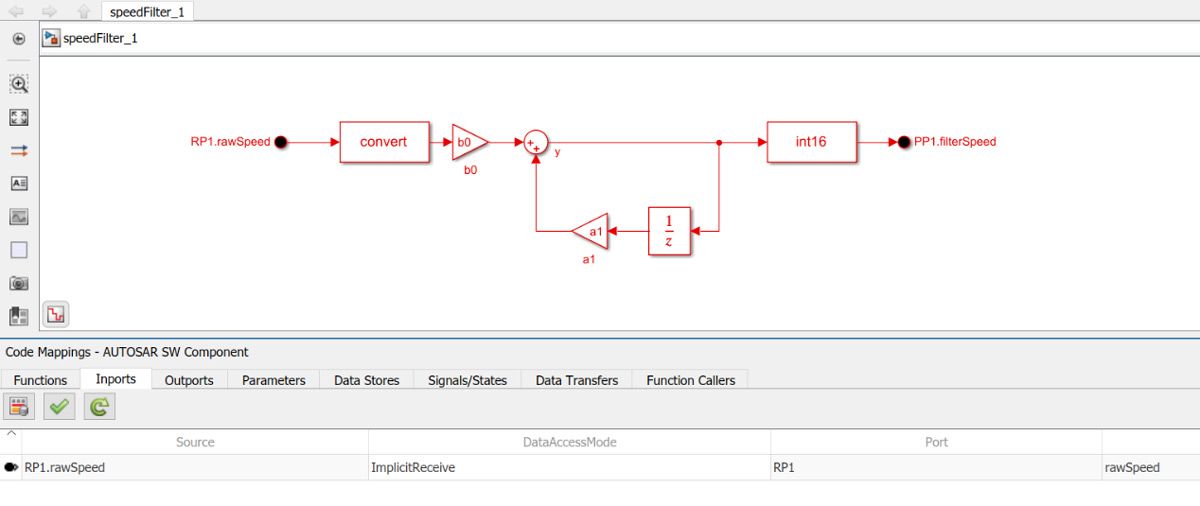
Task: Select the Function Callers tab
Action: coord(690,380)
